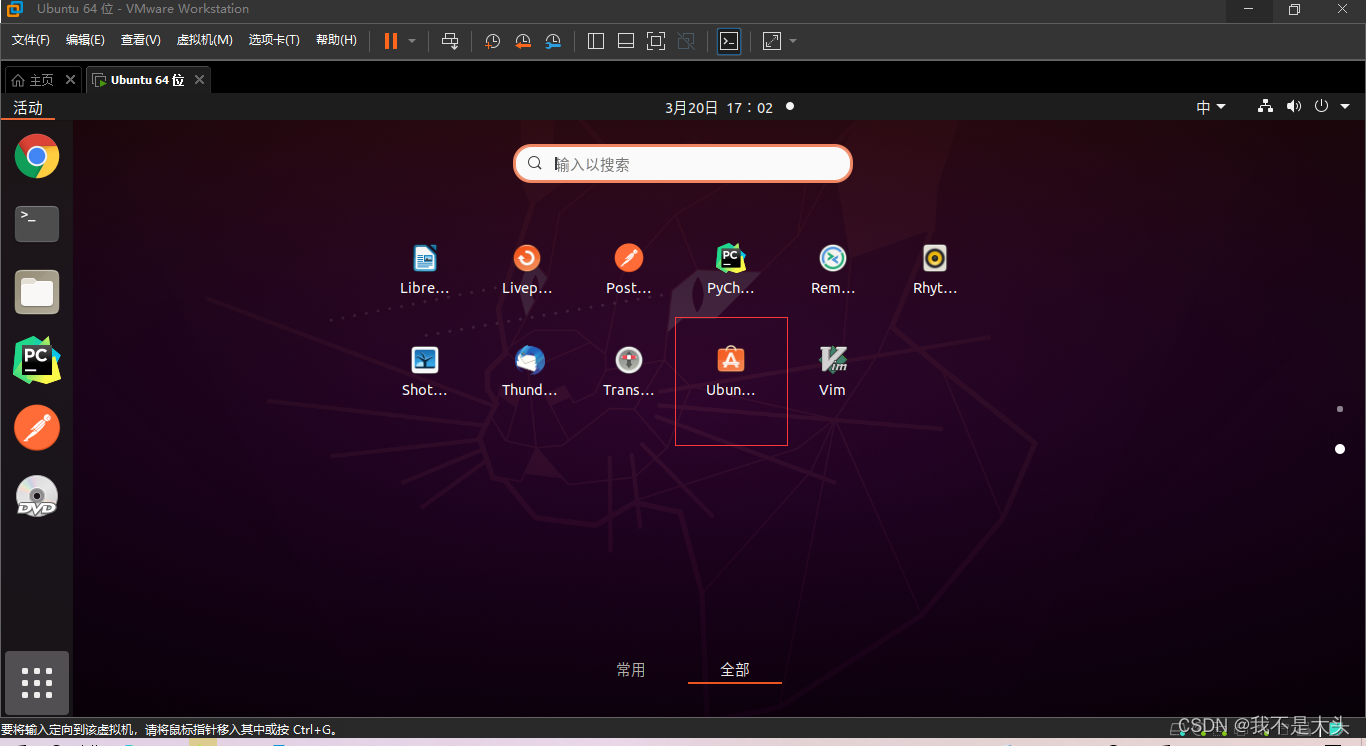Launch Vim from the app grid
The height and width of the screenshot is (746, 1366).
pyautogui.click(x=833, y=372)
